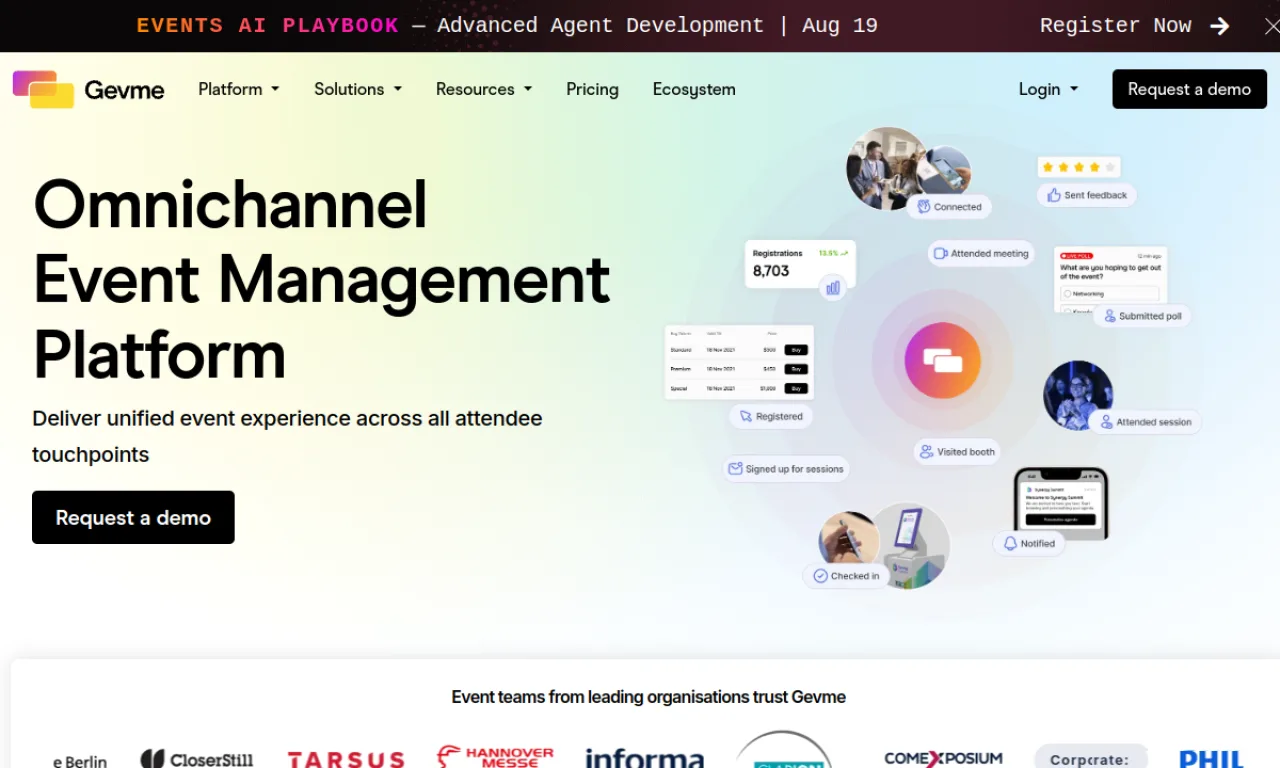This screenshot has width=1280, height=768.
Task: Click the Buy button in the Standard ticket row
Action: (796, 350)
